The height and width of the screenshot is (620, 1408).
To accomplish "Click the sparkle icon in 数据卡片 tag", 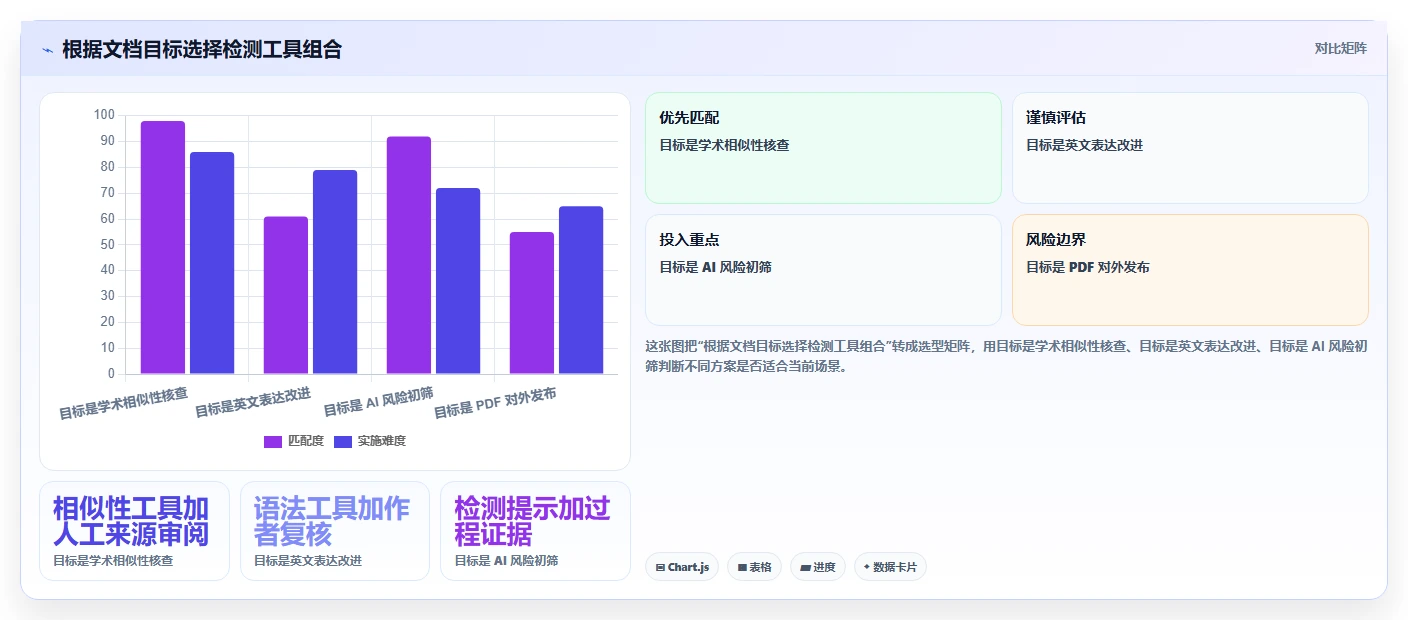I will click(866, 567).
